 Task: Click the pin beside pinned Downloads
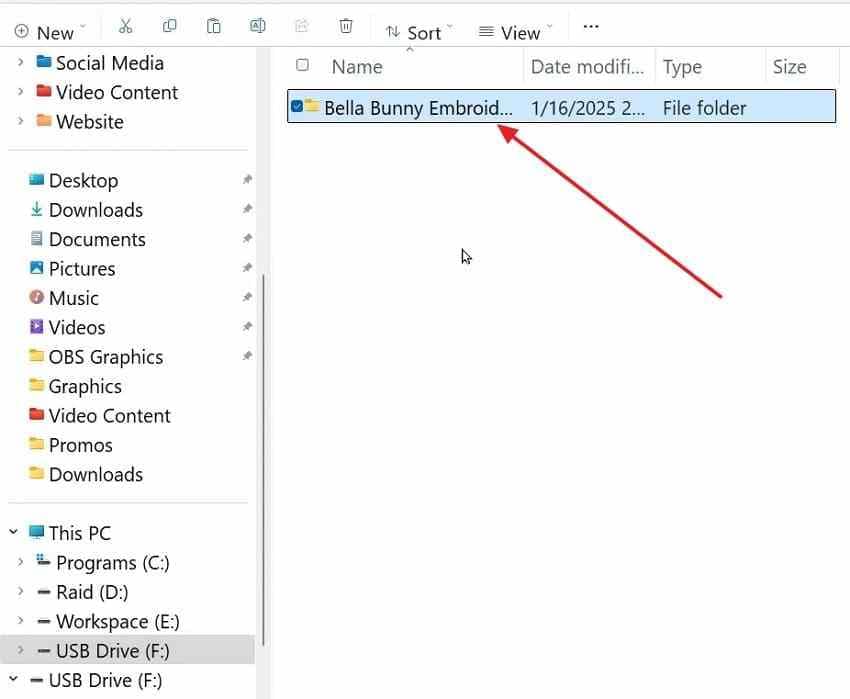[247, 209]
